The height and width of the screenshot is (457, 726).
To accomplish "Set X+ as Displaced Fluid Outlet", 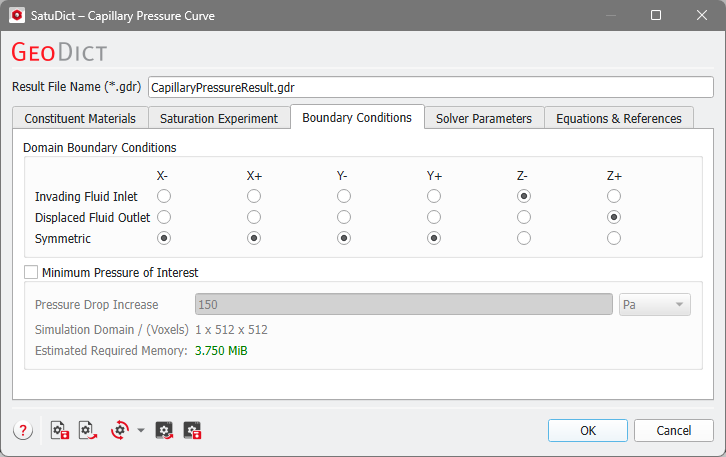I will click(254, 217).
